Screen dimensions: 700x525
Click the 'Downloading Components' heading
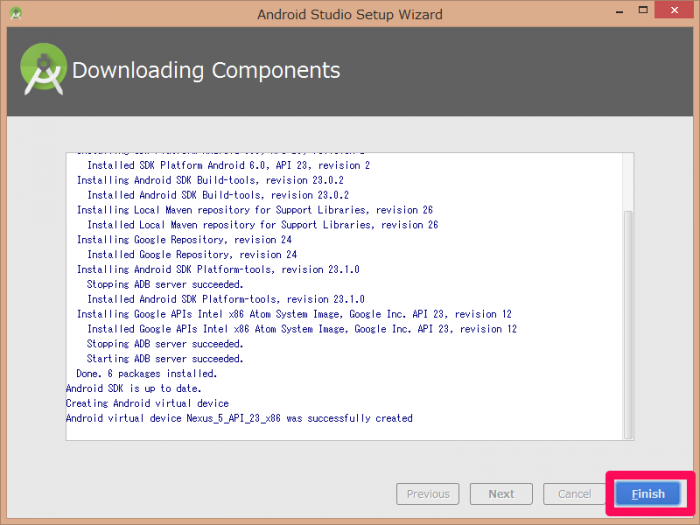pyautogui.click(x=206, y=71)
